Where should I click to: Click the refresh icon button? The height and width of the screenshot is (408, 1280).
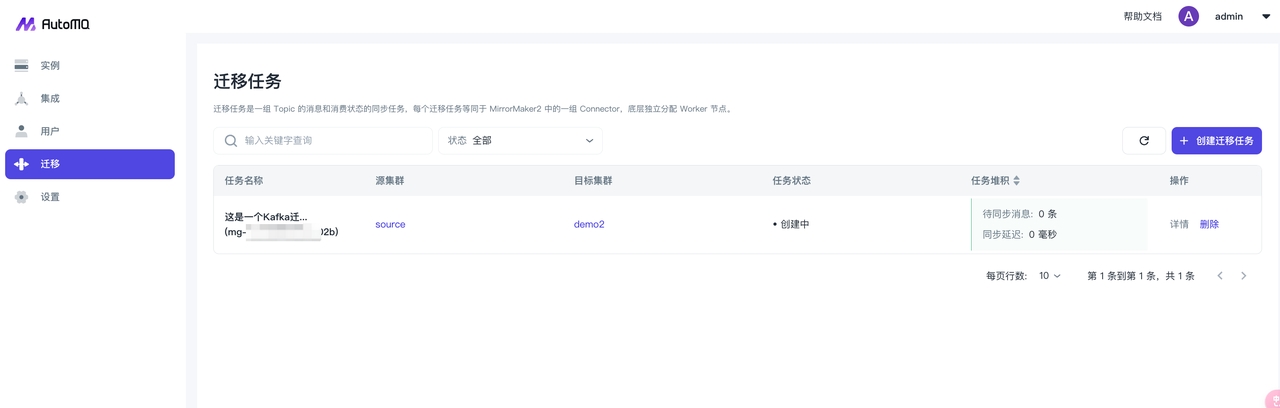[x=1143, y=141]
